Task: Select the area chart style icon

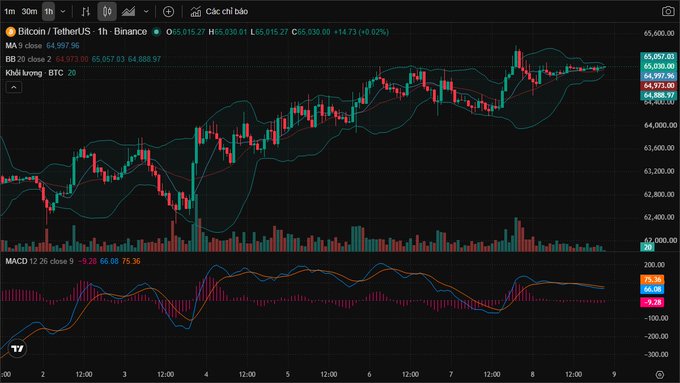Action: (x=128, y=12)
